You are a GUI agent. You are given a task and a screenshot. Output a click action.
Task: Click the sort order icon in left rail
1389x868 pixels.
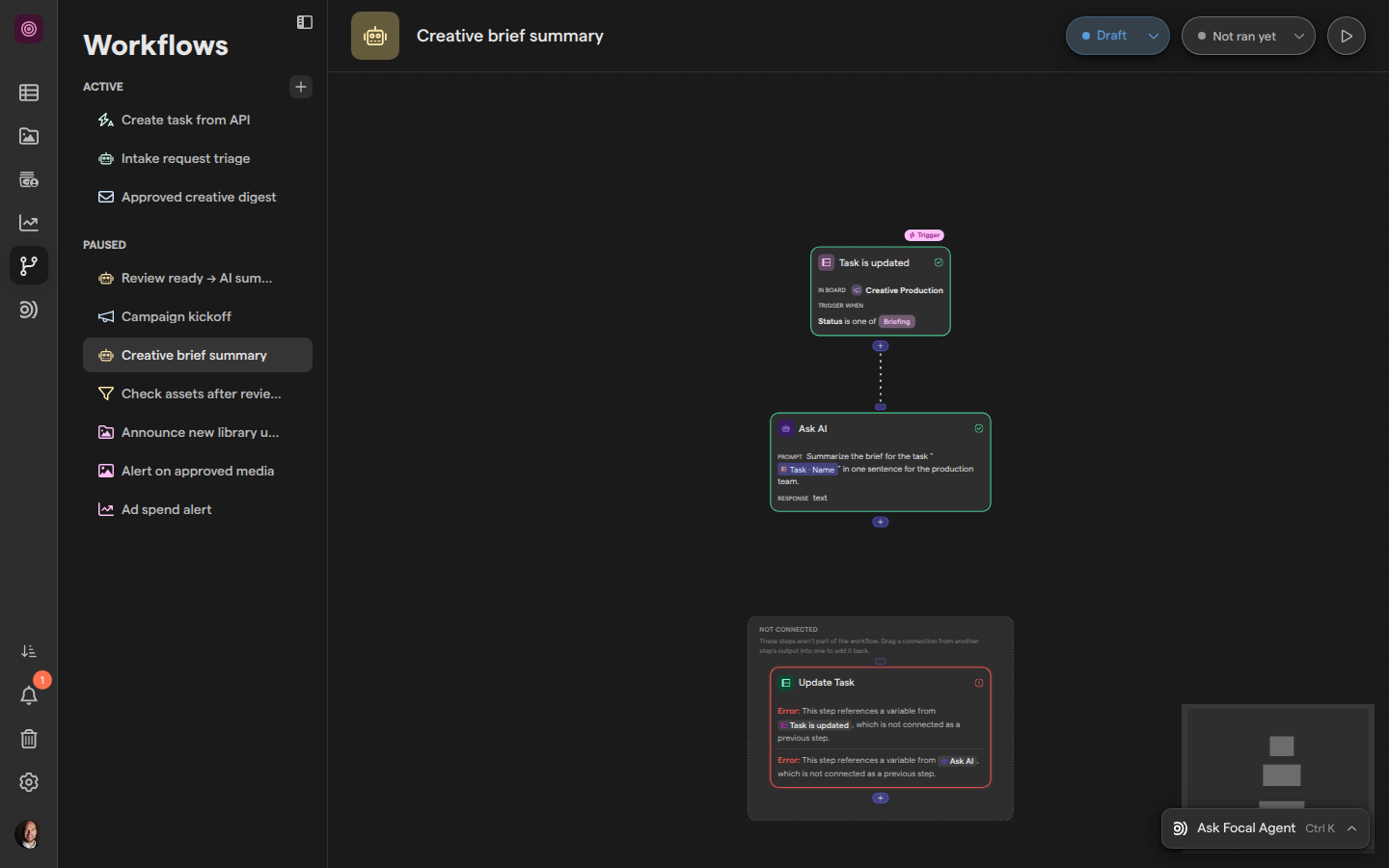tap(29, 652)
